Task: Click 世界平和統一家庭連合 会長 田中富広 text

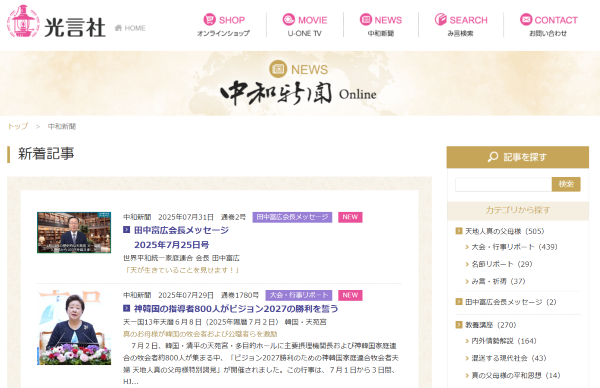Action: (x=181, y=258)
